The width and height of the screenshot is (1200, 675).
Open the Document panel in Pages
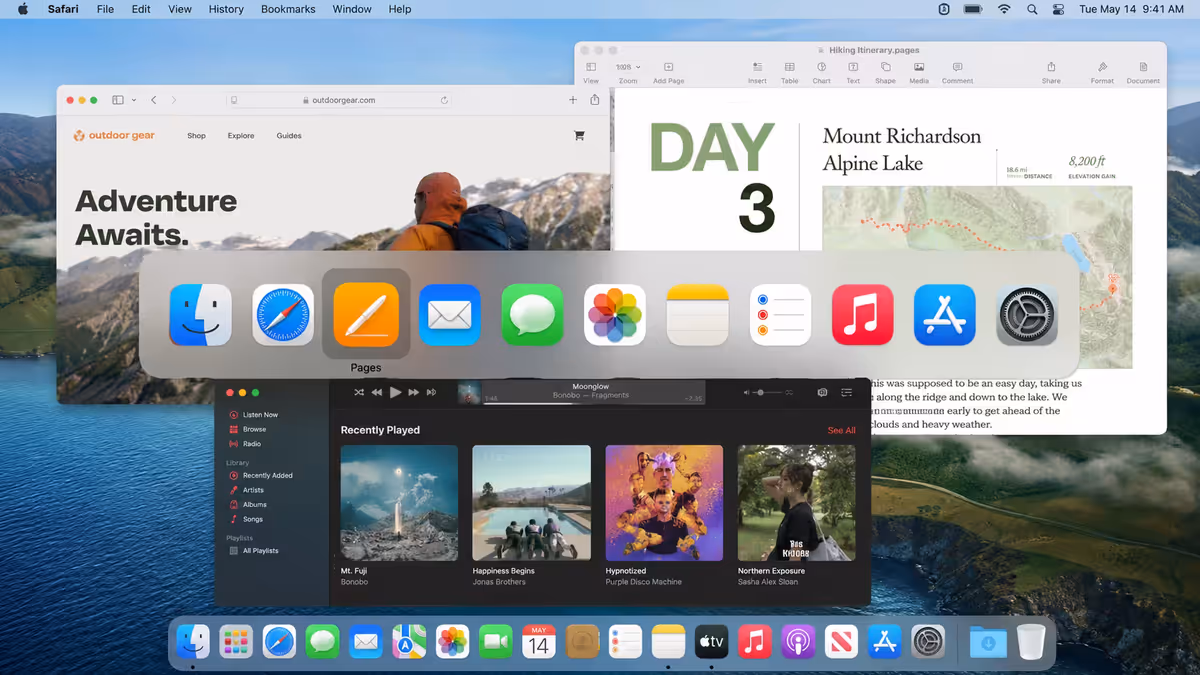(x=1143, y=72)
